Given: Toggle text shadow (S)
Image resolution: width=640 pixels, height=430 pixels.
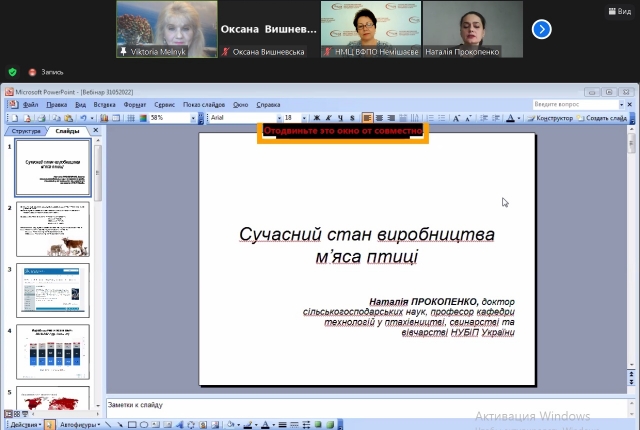Looking at the screenshot, I should tap(352, 118).
